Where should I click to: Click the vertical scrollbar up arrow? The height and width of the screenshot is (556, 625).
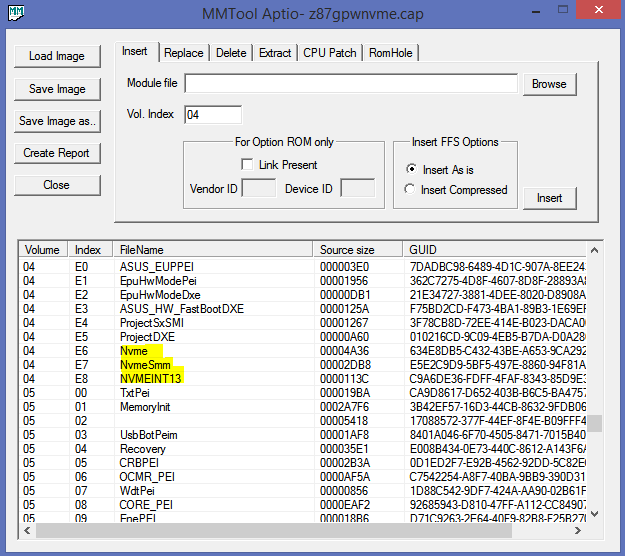[x=594, y=250]
